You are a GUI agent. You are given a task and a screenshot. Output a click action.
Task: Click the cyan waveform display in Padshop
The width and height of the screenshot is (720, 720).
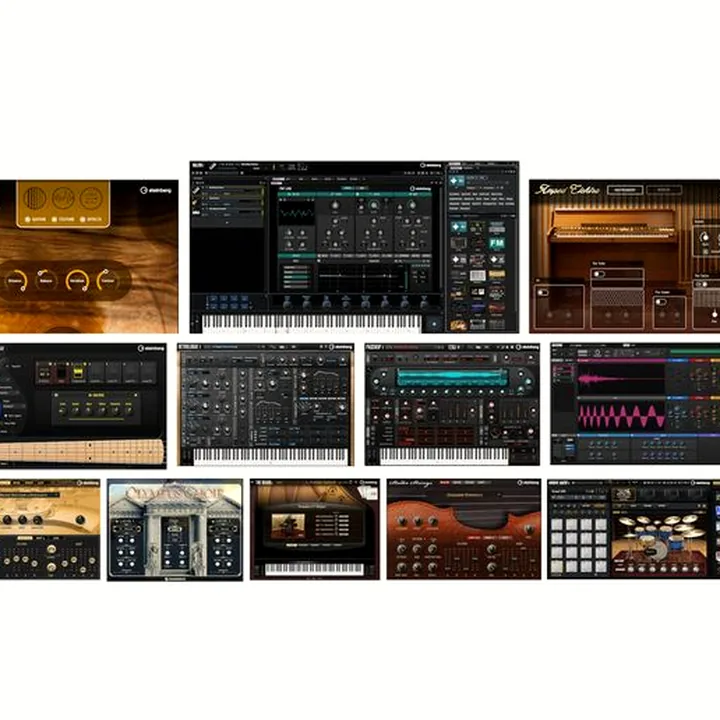tap(452, 378)
